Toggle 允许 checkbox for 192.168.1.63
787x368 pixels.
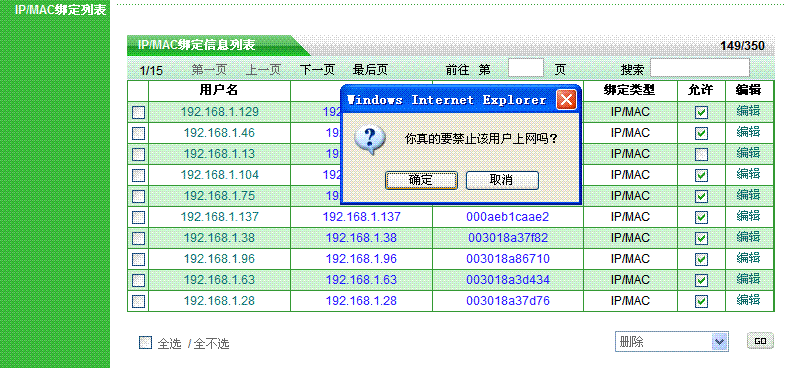701,280
